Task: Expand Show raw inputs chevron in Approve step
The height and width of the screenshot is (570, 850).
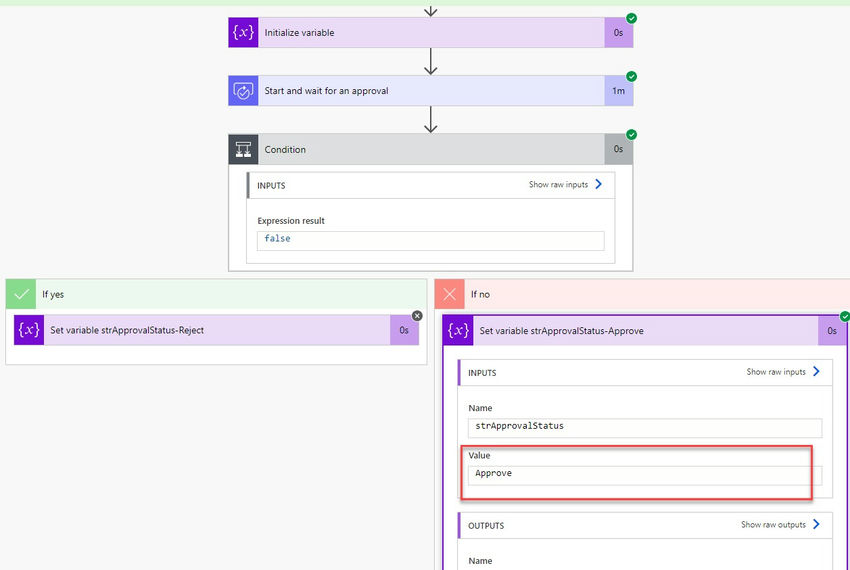Action: (816, 372)
